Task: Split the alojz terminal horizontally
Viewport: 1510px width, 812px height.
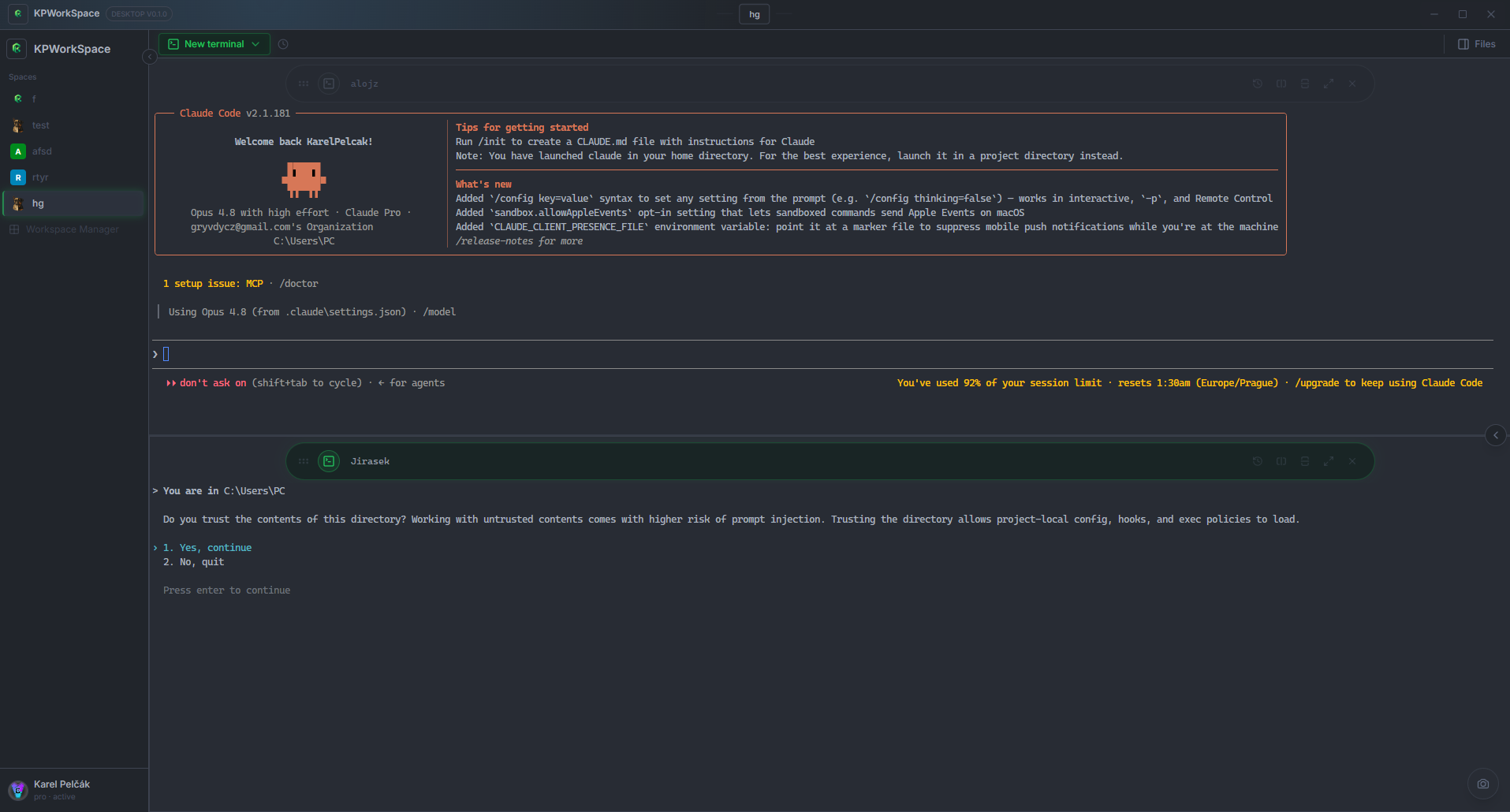Action: (x=1305, y=84)
